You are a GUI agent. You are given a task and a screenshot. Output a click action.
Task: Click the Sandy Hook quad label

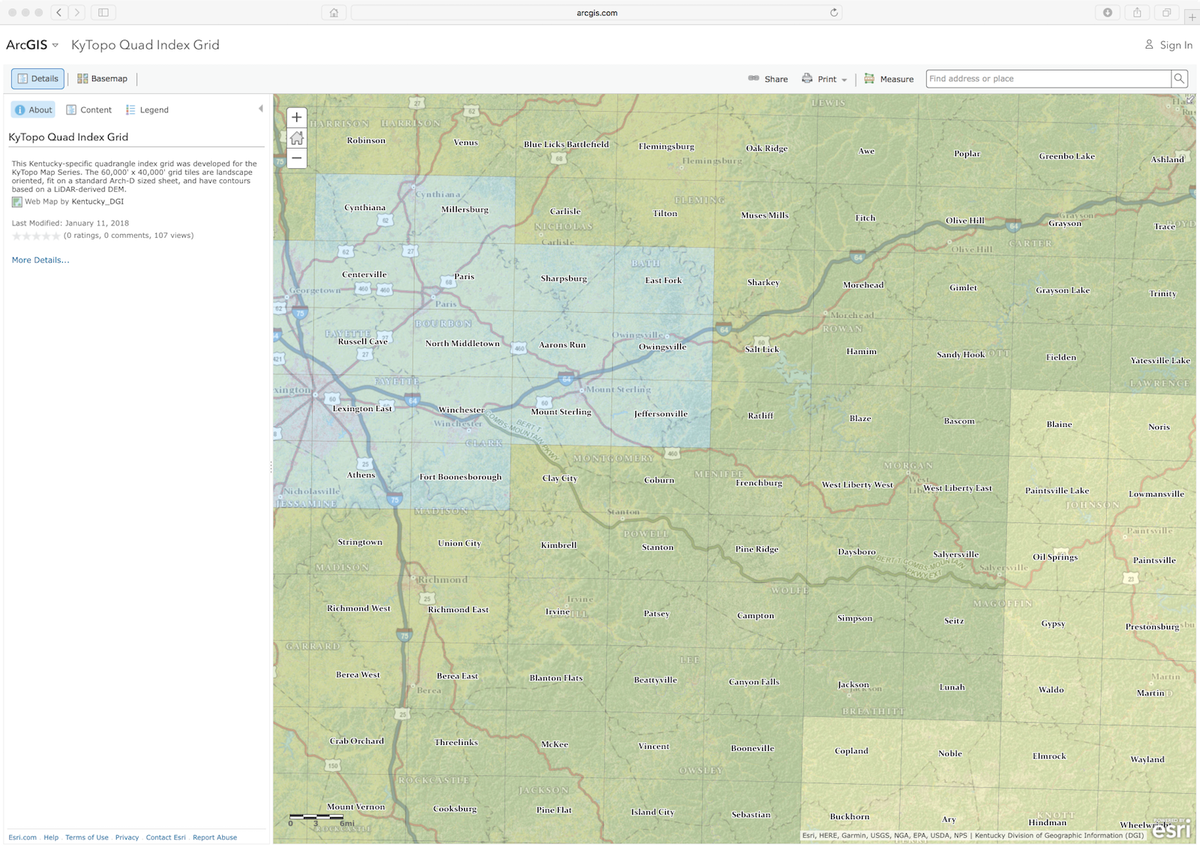coord(960,355)
